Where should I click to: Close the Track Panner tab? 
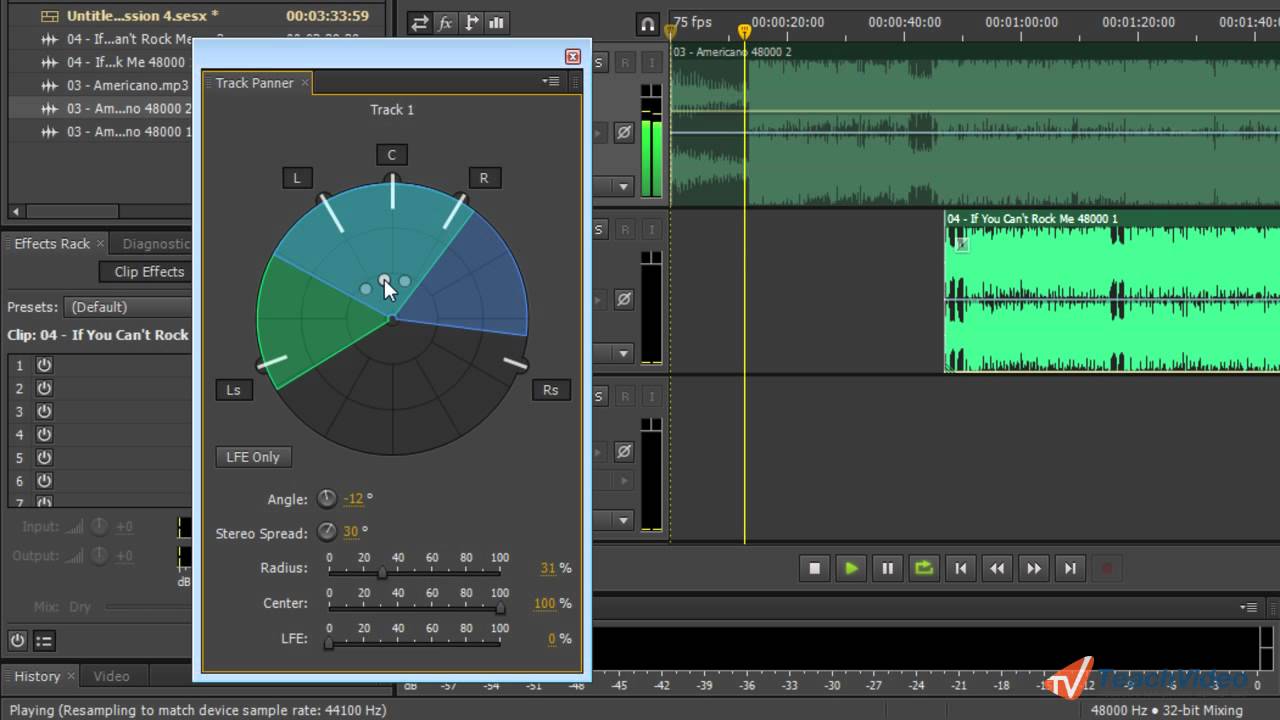pos(305,82)
